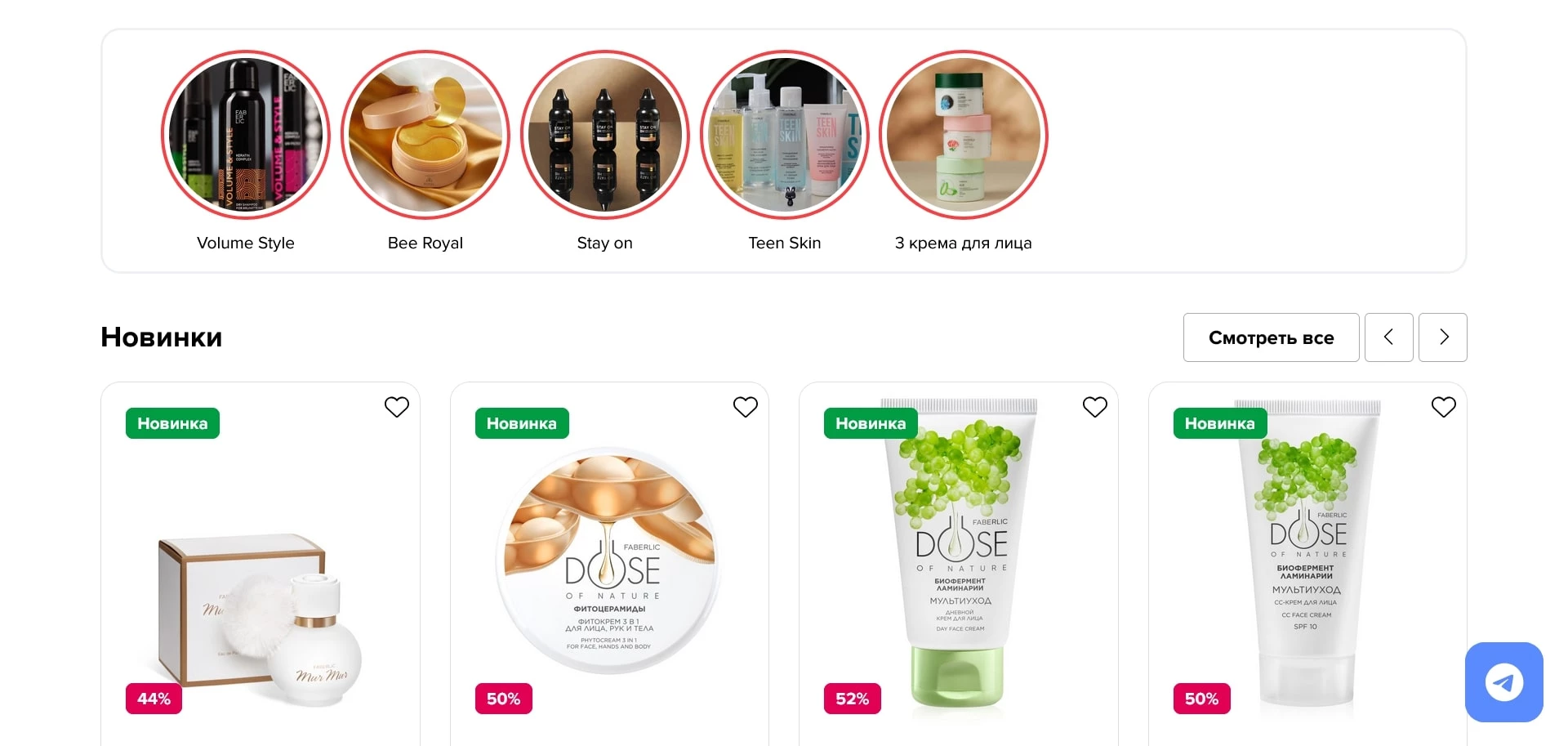Favorite the Dose of Nature phytocream jar
1568x746 pixels.
pyautogui.click(x=746, y=407)
